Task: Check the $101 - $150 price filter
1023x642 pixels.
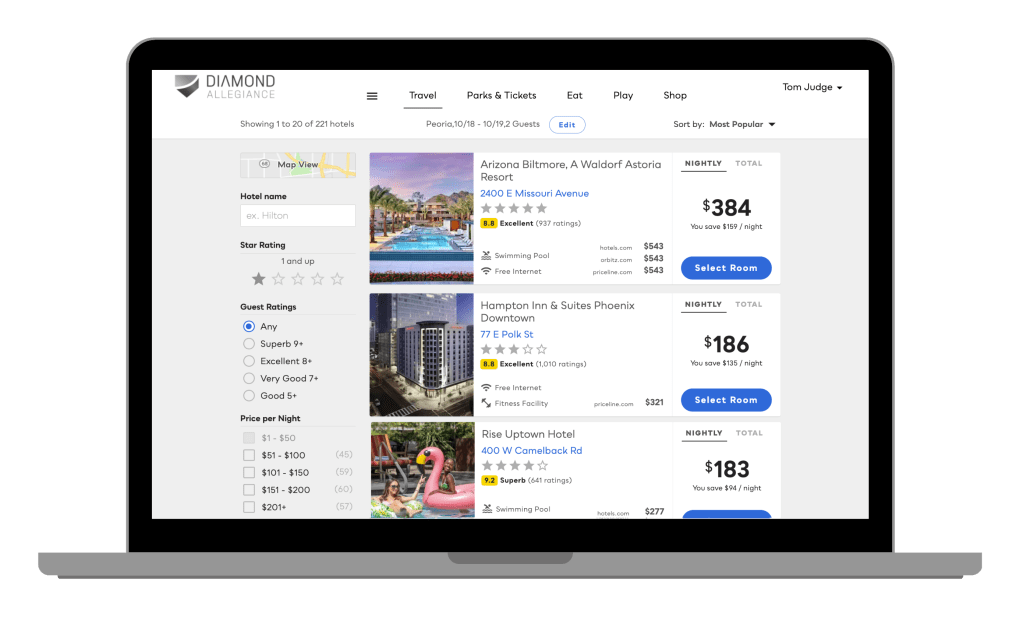Action: pyautogui.click(x=249, y=472)
